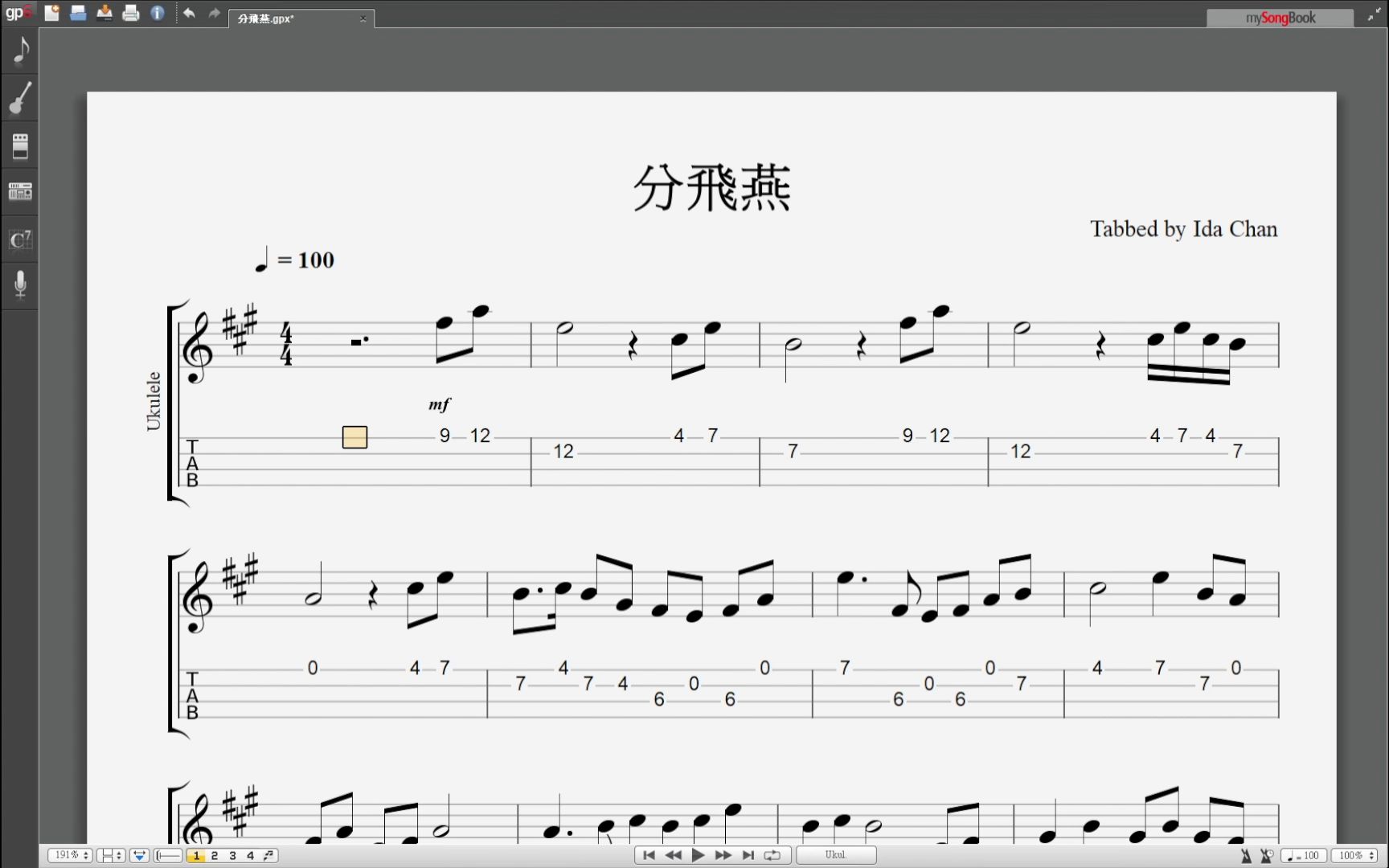
Task: Click the dotted half rest in first bar
Action: pos(359,342)
